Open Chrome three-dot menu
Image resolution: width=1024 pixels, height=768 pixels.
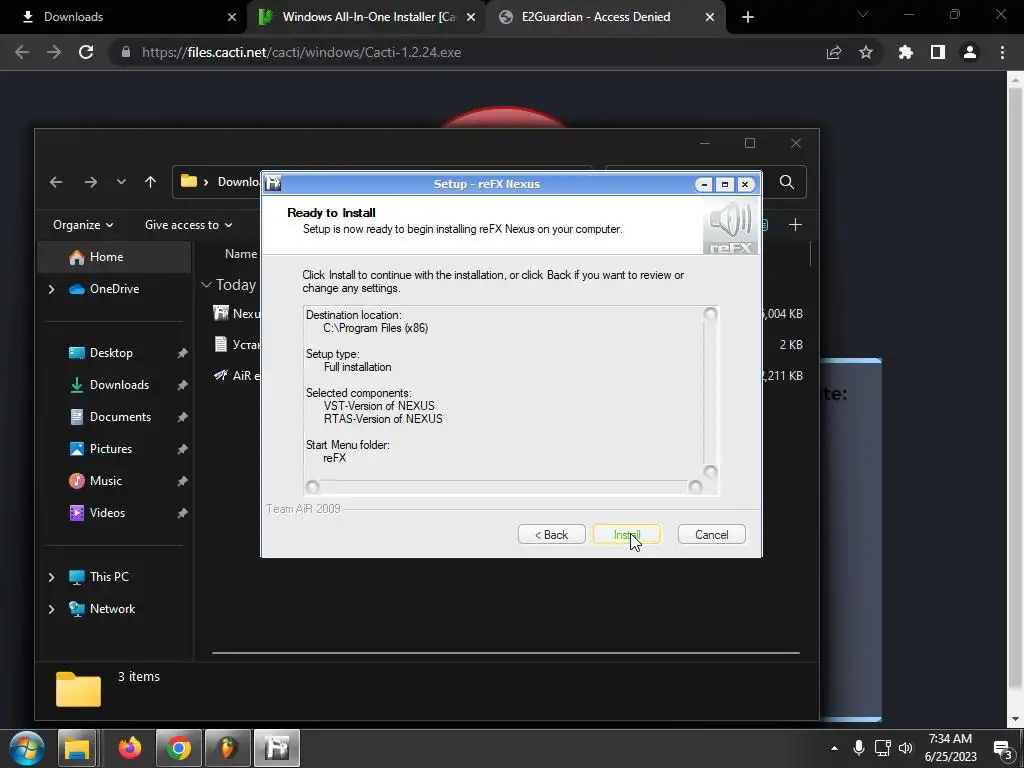[1002, 52]
